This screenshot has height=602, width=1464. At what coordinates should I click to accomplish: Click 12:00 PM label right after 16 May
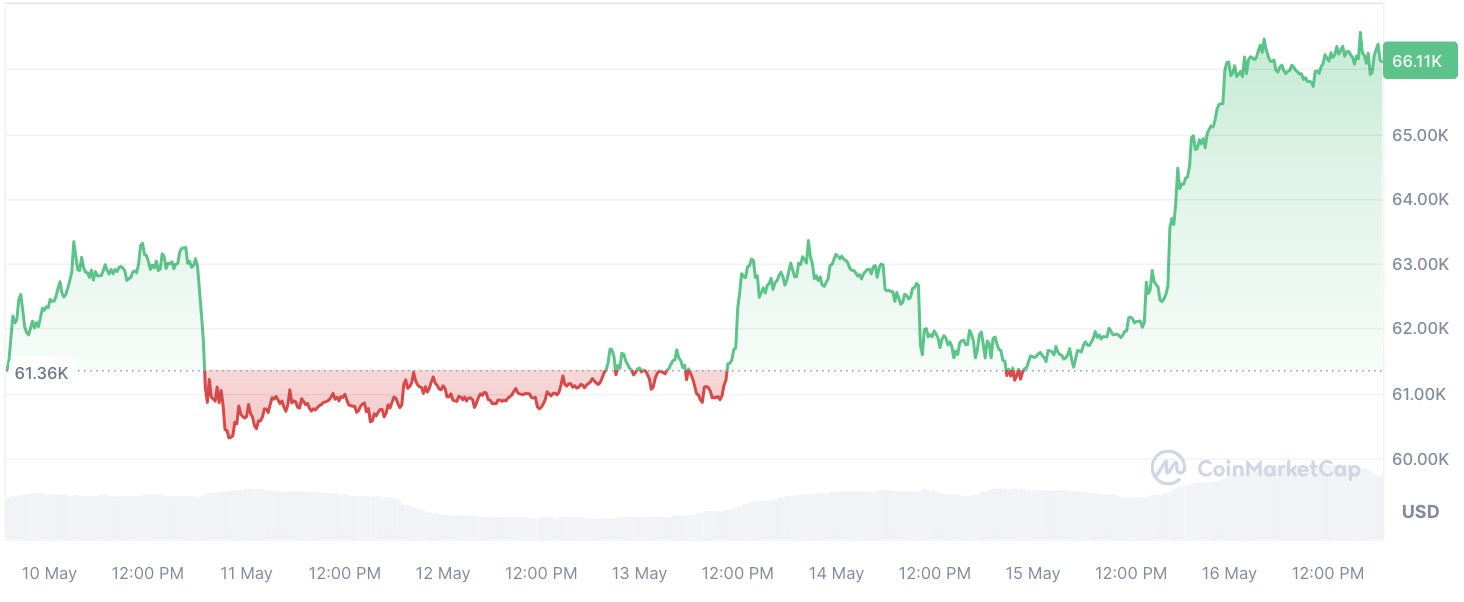point(1328,574)
